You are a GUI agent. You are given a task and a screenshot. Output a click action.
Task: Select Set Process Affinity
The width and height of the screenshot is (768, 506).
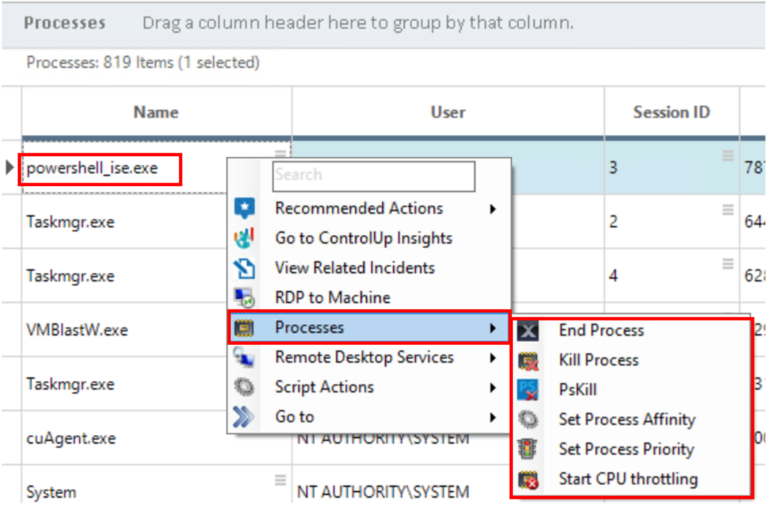pyautogui.click(x=631, y=420)
